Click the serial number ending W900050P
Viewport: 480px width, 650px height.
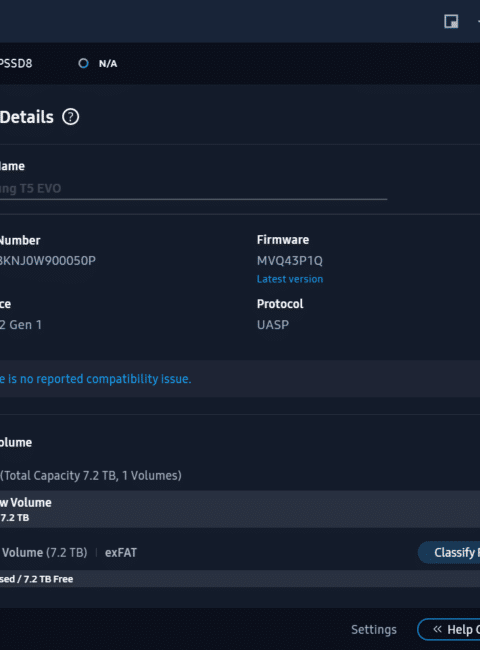48,261
